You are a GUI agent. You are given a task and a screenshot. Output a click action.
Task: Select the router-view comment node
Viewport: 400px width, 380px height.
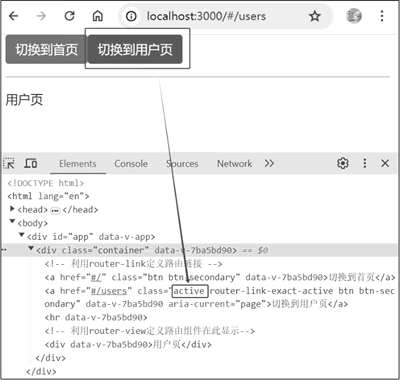(x=150, y=331)
